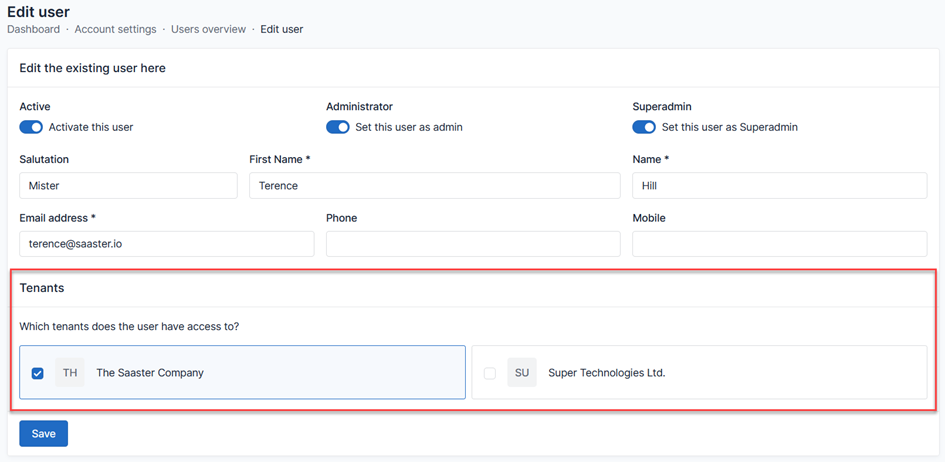
Task: Go to Dashboard breadcrumb link
Action: pyautogui.click(x=33, y=30)
